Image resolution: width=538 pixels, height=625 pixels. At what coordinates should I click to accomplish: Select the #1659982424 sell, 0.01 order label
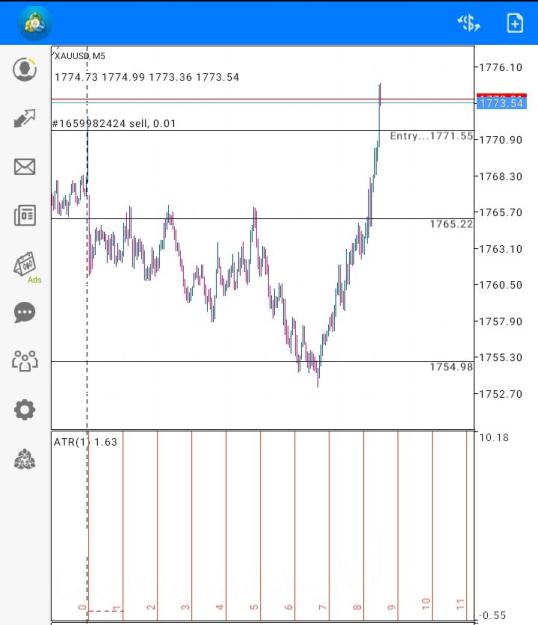114,124
